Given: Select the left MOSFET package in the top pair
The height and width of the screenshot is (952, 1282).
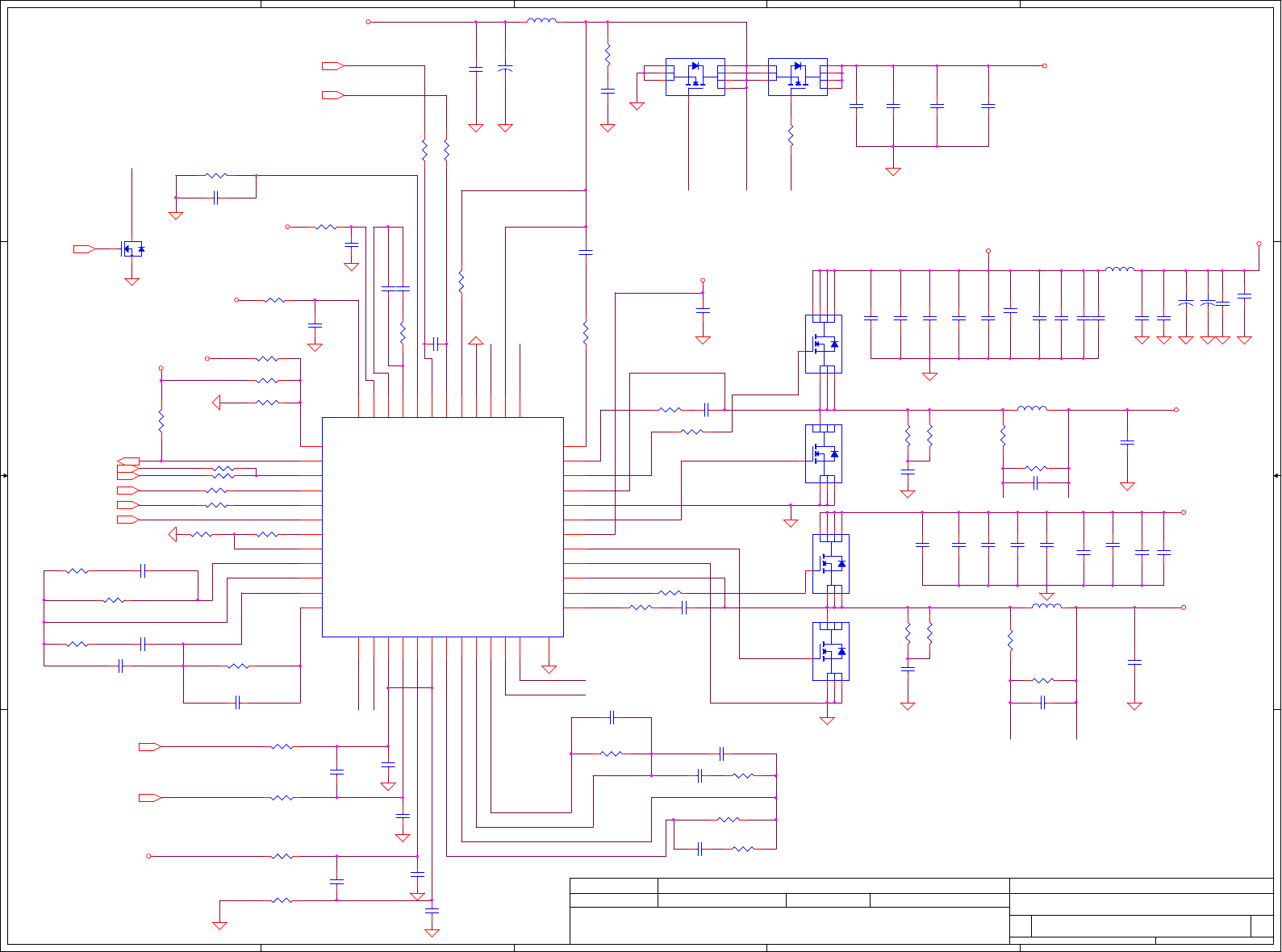Looking at the screenshot, I should (695, 77).
